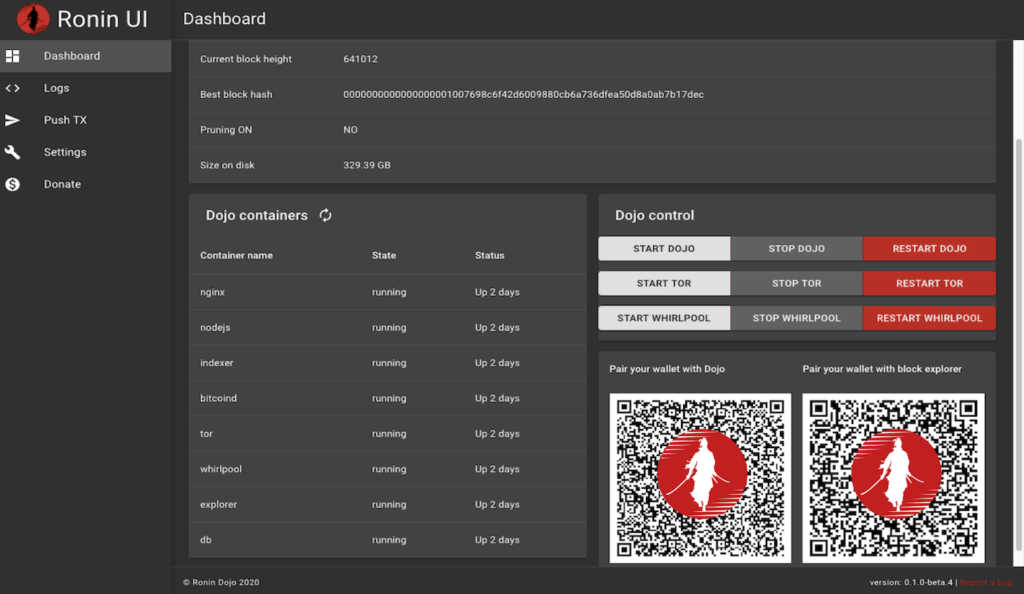Select the 'bitcoind' container name
Screen dimensions: 1024x594
218,398
